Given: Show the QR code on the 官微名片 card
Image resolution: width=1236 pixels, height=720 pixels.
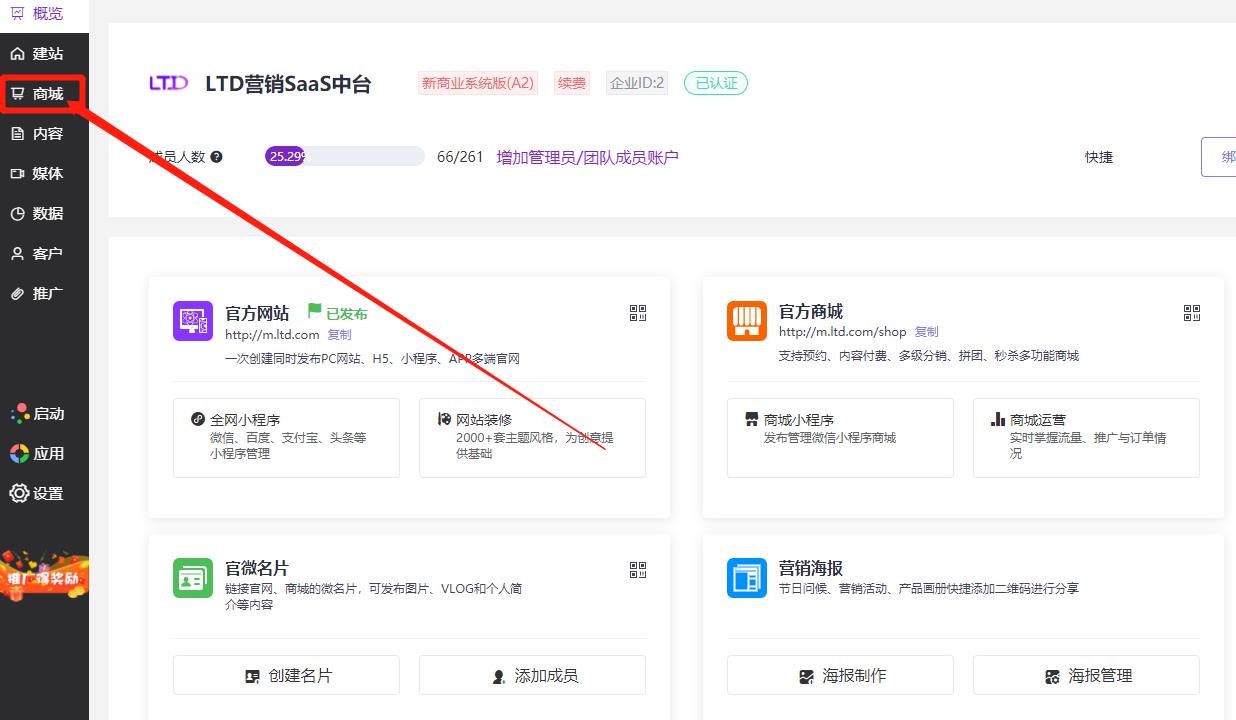Looking at the screenshot, I should tap(638, 569).
